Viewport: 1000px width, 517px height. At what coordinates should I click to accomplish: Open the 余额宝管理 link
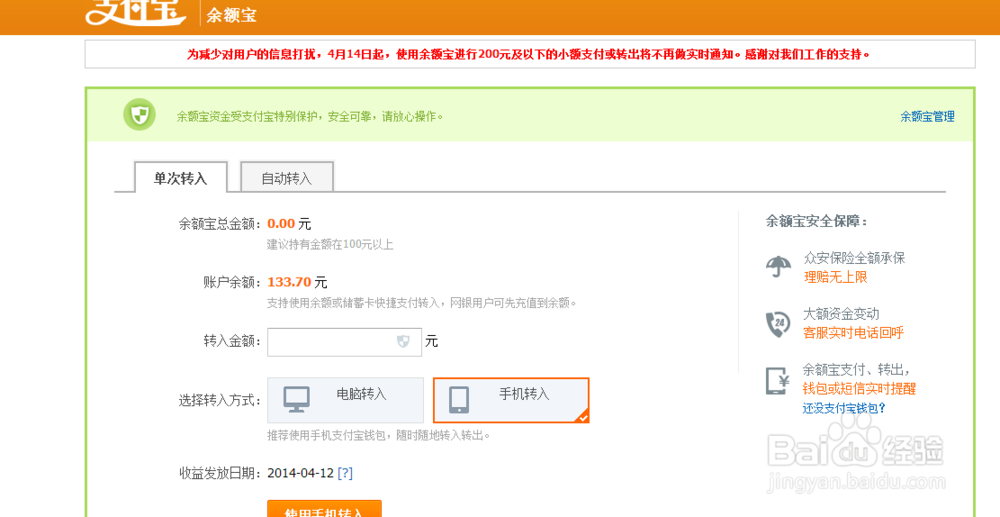(927, 116)
